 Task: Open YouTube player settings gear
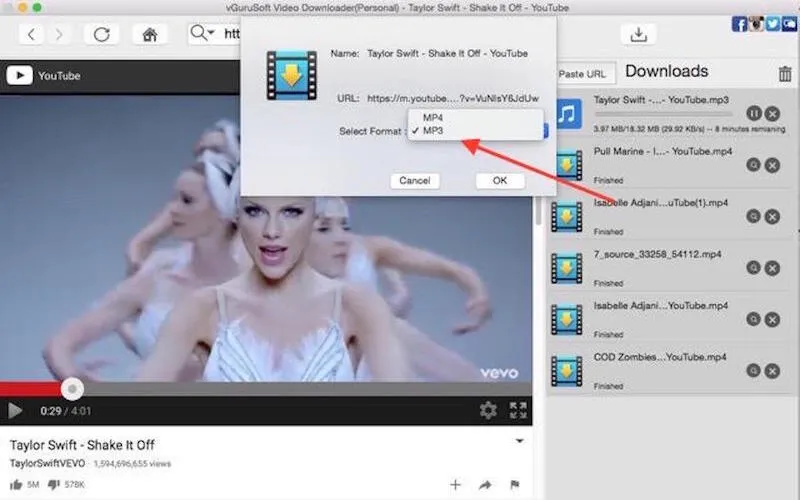point(488,410)
